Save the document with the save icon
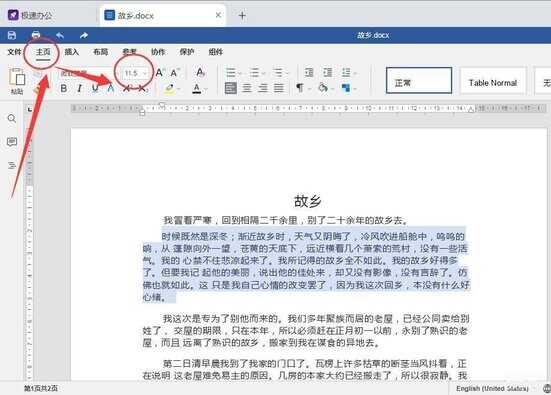551x395 pixels. 12,35
